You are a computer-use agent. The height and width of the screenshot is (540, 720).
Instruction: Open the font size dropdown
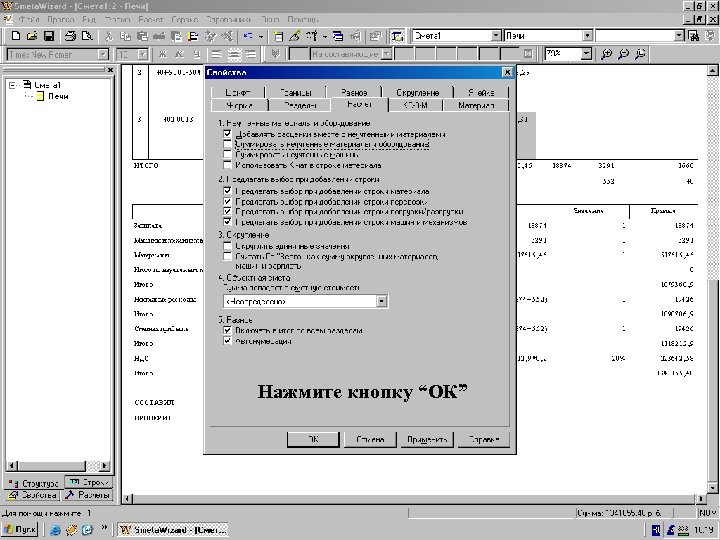(143, 54)
